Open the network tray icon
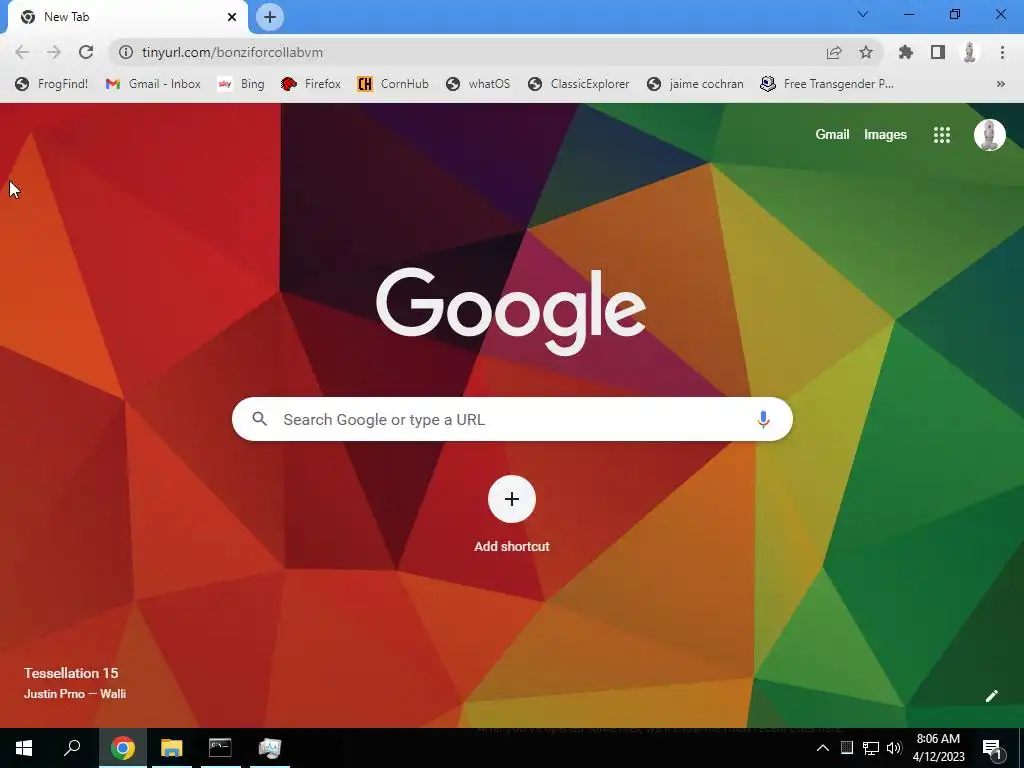The height and width of the screenshot is (768, 1024). pyautogui.click(x=871, y=748)
